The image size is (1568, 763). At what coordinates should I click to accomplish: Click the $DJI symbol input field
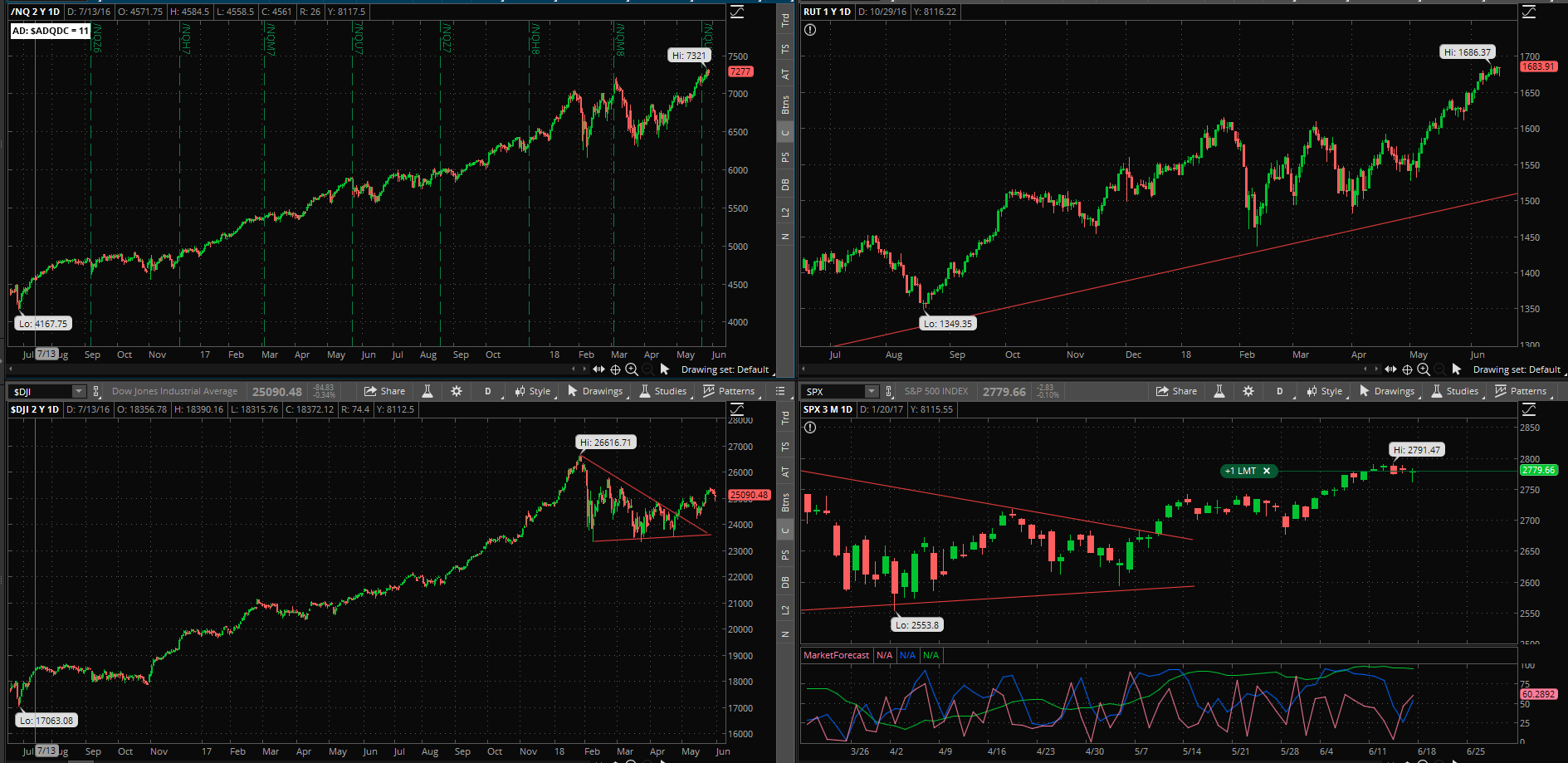pos(40,391)
